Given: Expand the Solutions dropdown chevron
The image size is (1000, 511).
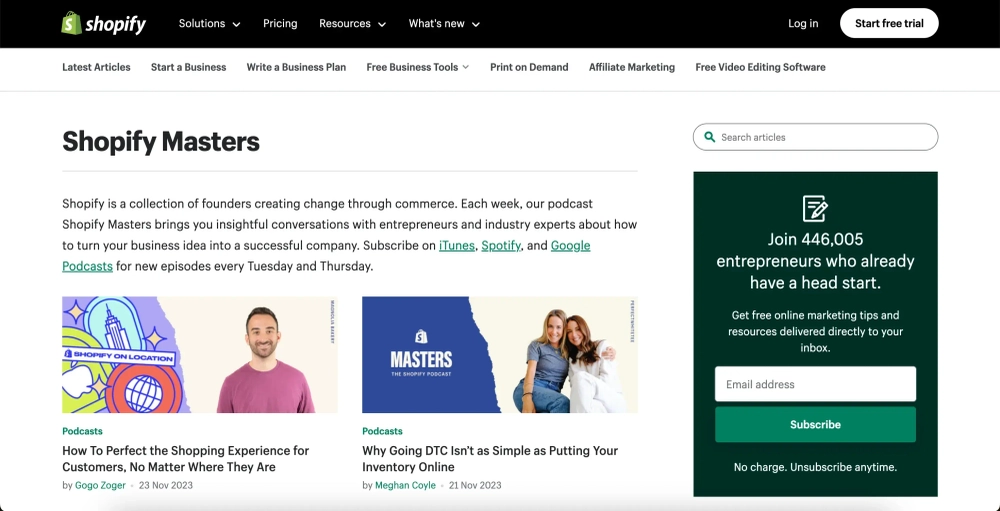Looking at the screenshot, I should click(236, 24).
